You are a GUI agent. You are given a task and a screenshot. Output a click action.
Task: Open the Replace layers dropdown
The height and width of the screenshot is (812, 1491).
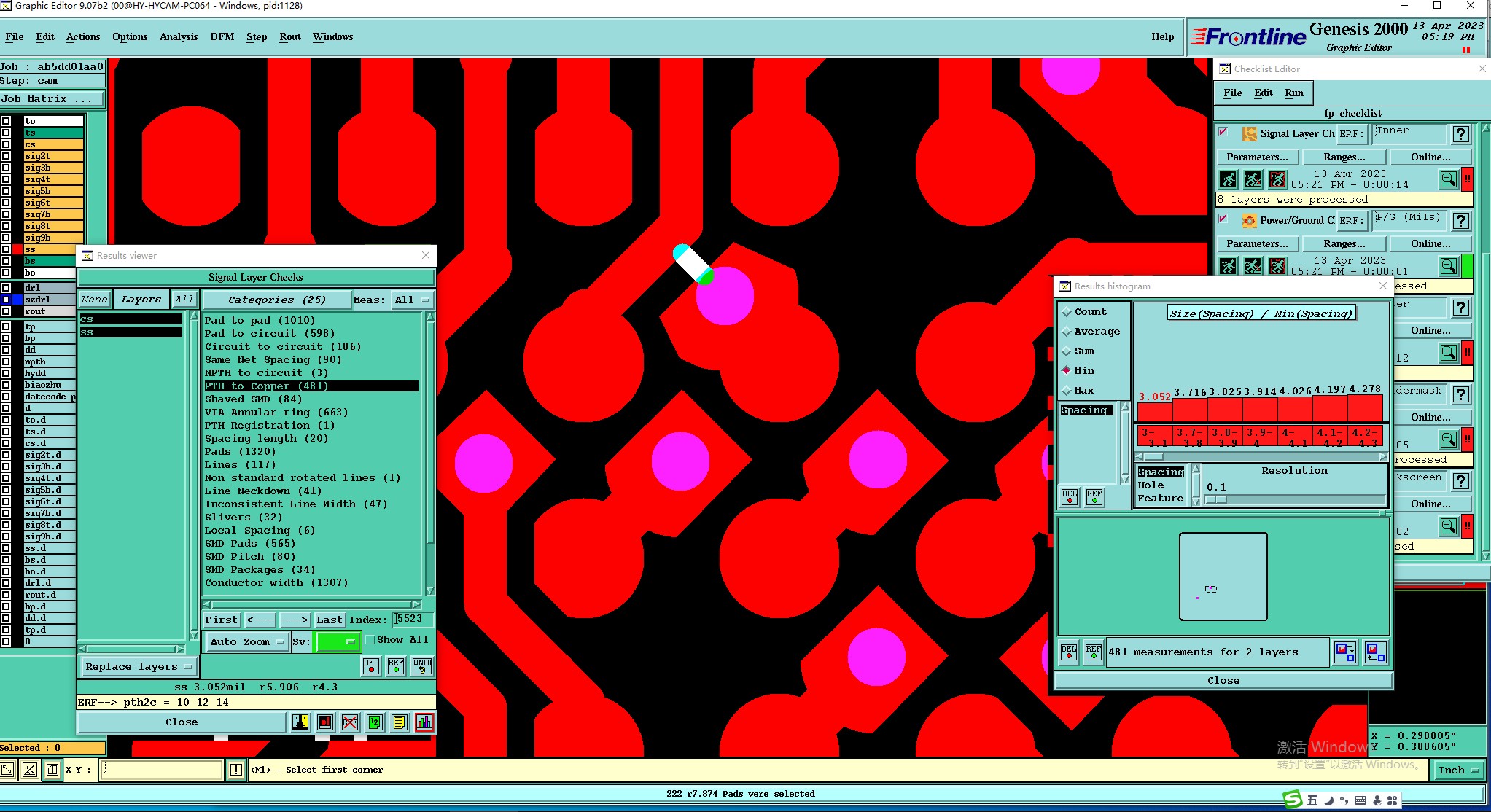138,666
